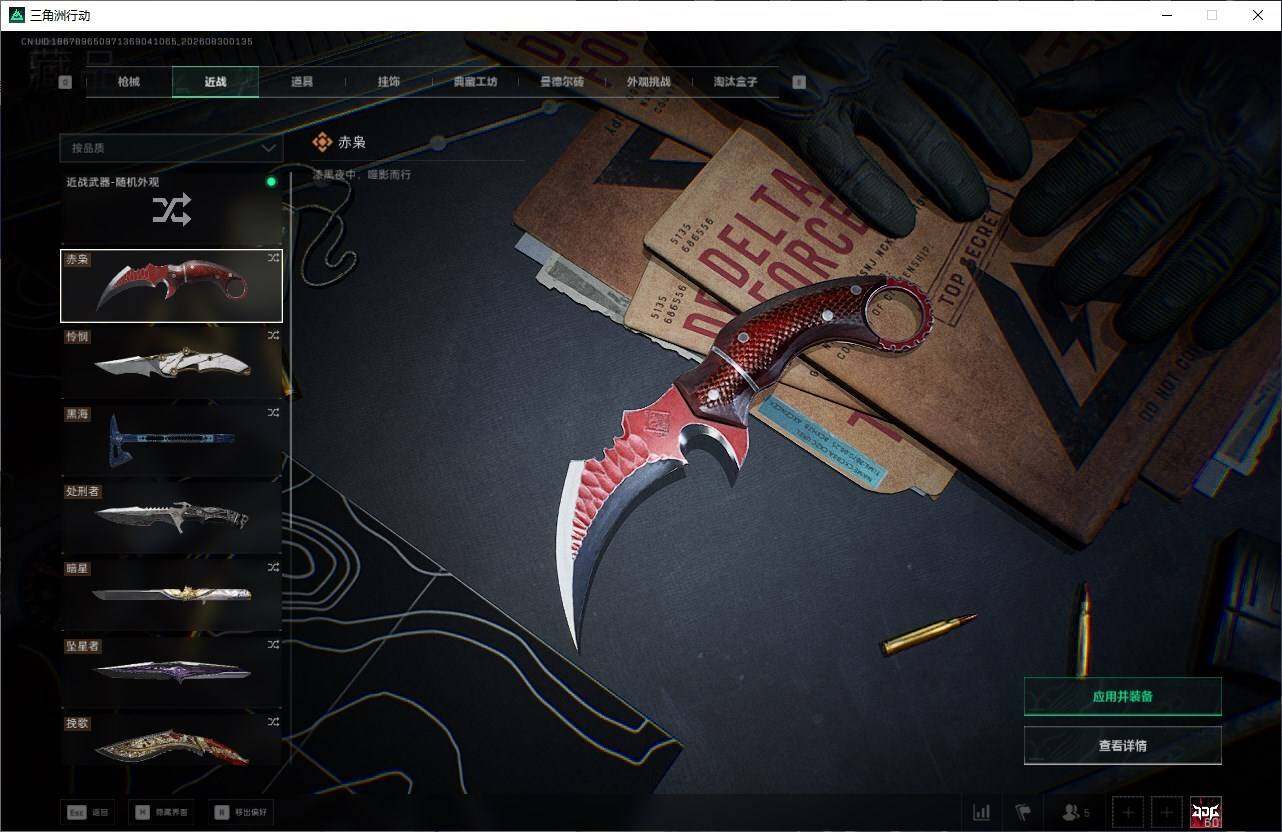1282x832 pixels.
Task: Select the 淘汰盒子 tab
Action: (735, 82)
